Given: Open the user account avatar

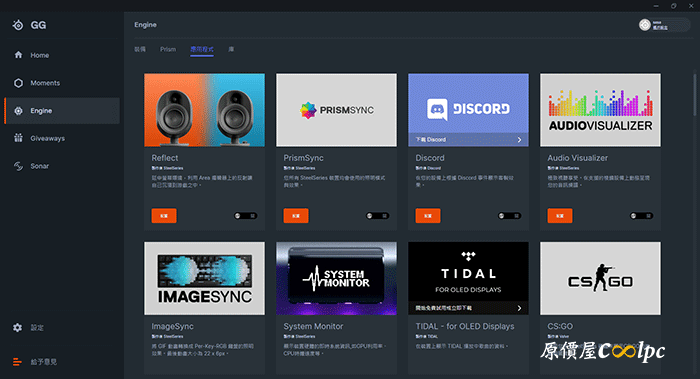Looking at the screenshot, I should (x=645, y=25).
